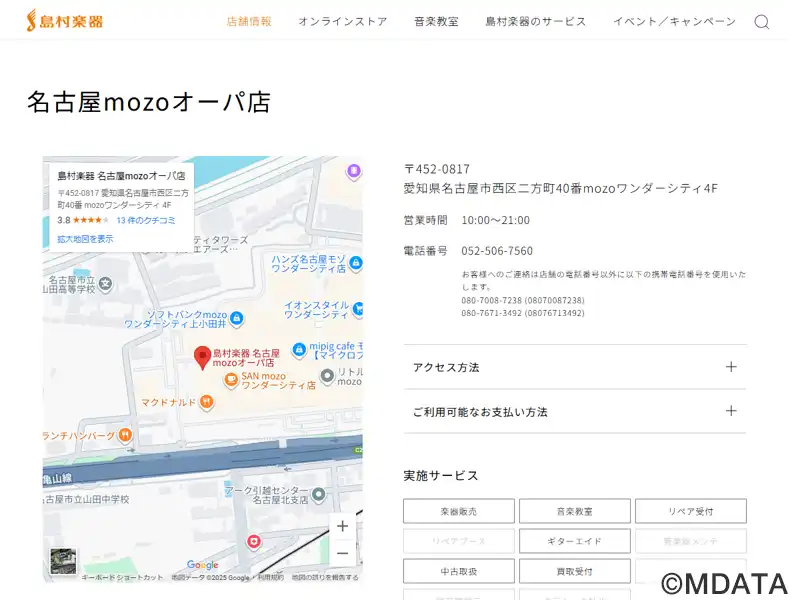
Task: Click the 実施サービス heading
Action: [441, 476]
